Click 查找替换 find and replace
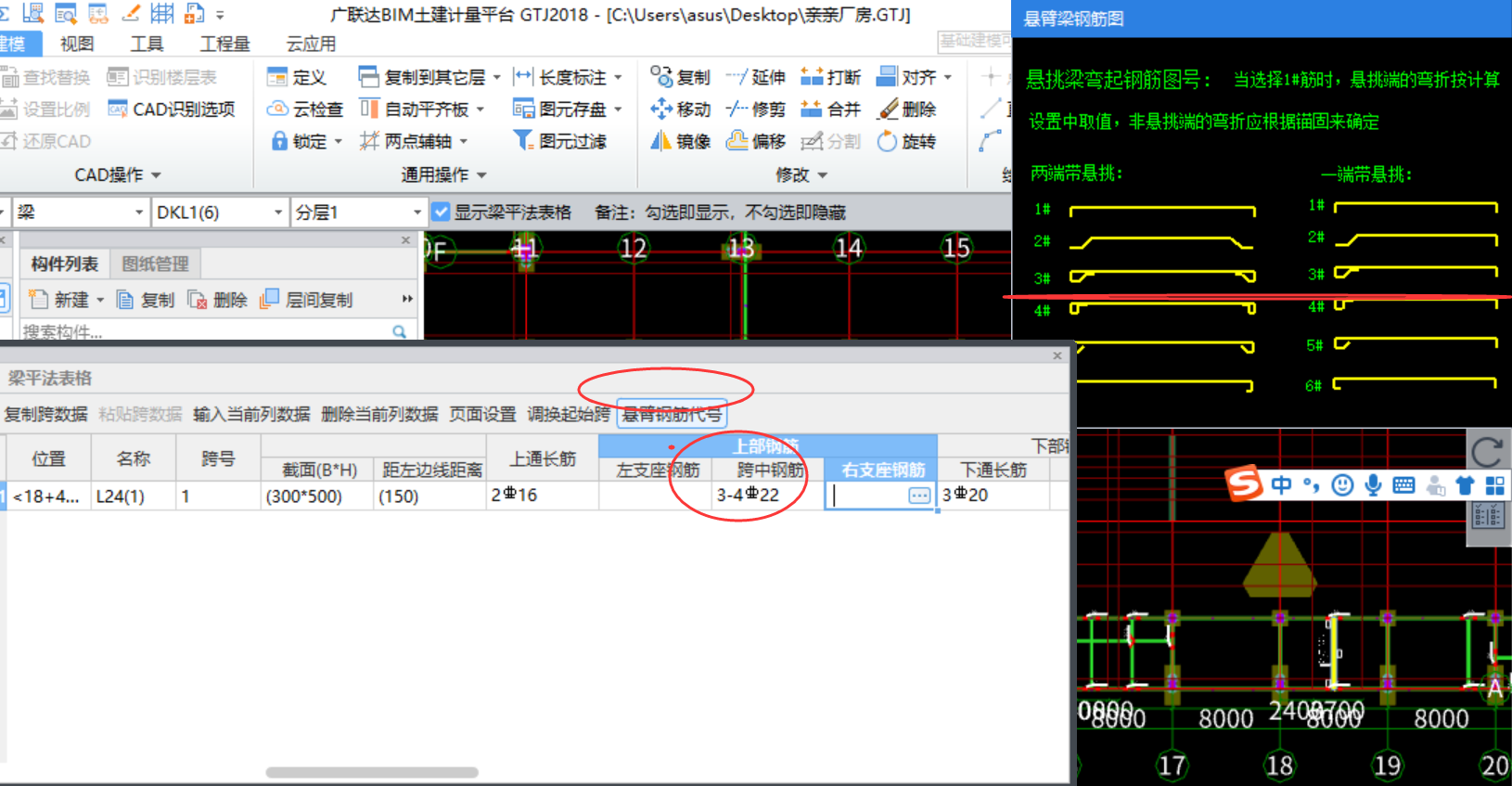 click(46, 77)
